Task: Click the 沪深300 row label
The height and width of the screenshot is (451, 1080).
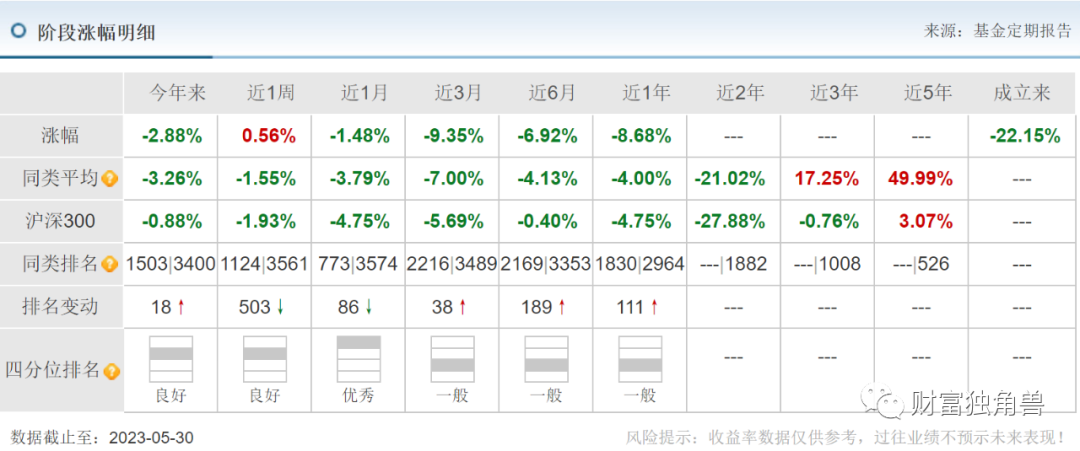Action: (x=58, y=222)
